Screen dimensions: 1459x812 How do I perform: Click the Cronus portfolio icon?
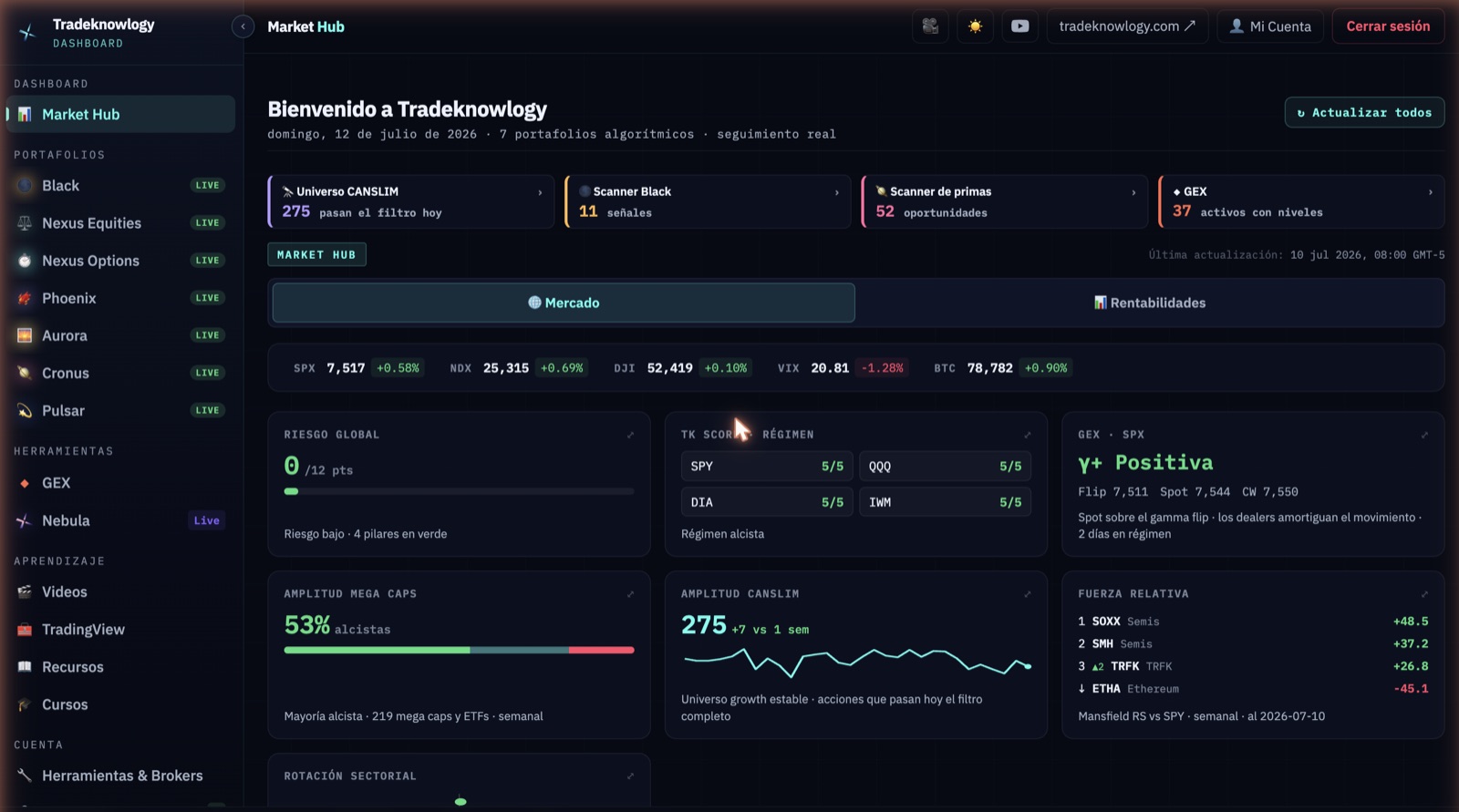tap(25, 373)
